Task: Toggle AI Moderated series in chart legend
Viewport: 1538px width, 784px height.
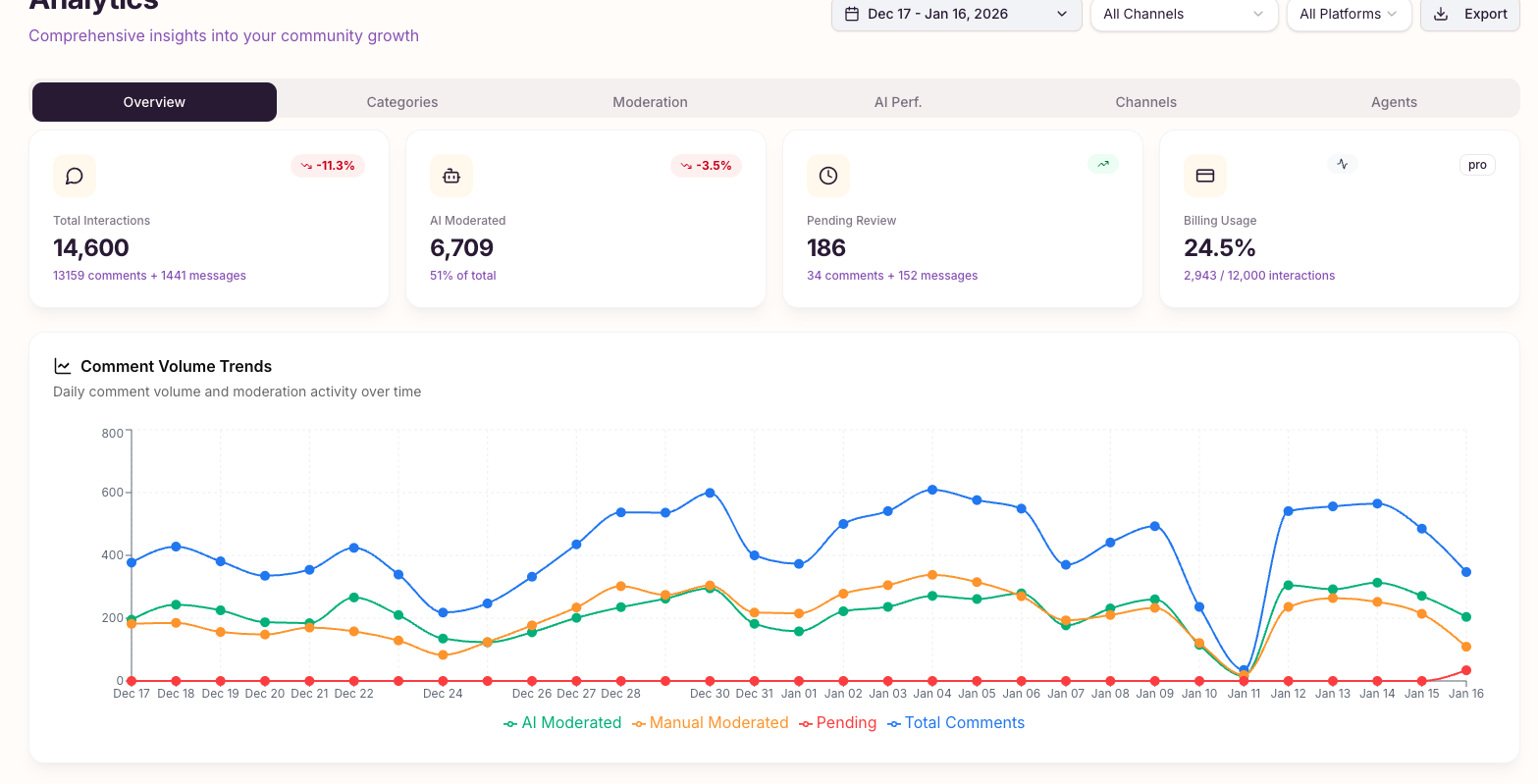Action: coord(562,723)
